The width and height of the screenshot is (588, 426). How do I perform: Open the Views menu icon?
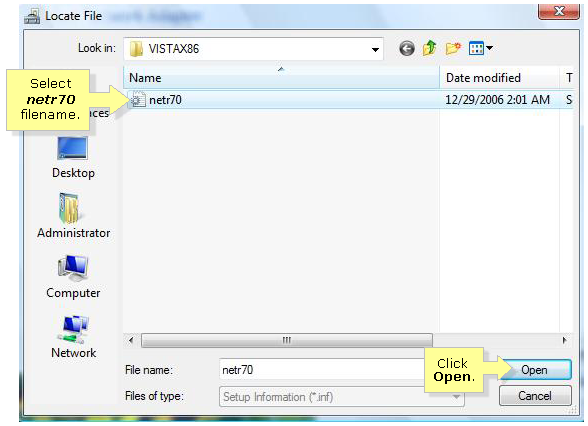[476, 48]
